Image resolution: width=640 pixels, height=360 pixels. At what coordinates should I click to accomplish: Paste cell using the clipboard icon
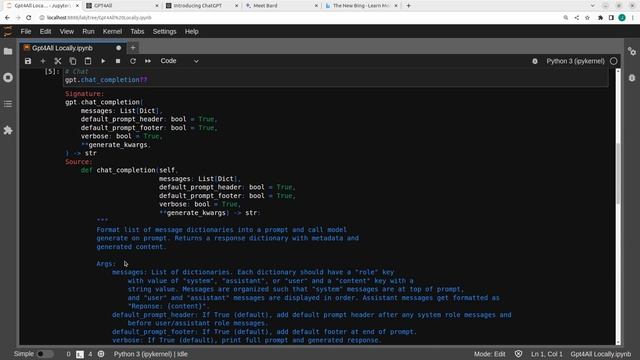88,61
